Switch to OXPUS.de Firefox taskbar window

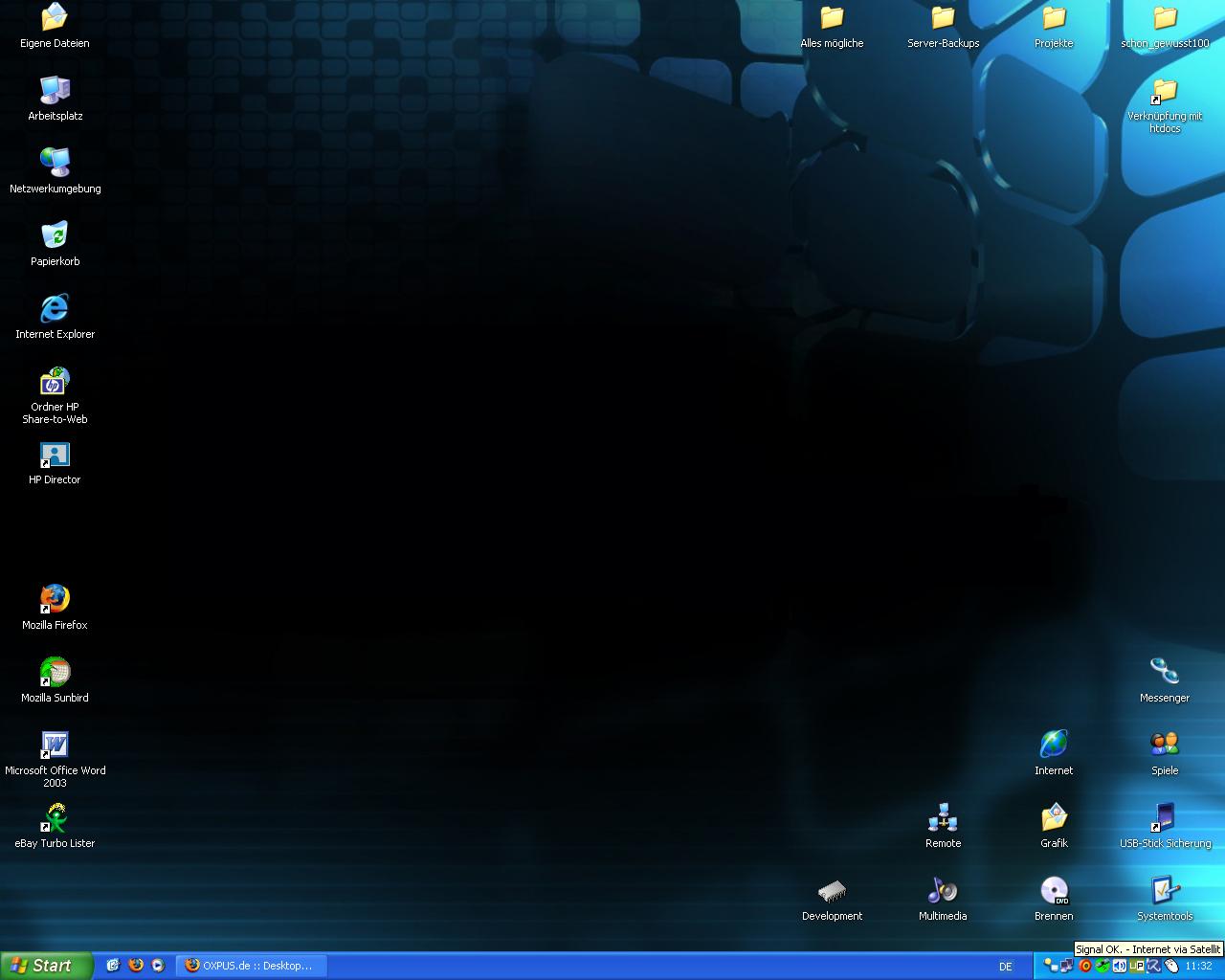tap(251, 966)
